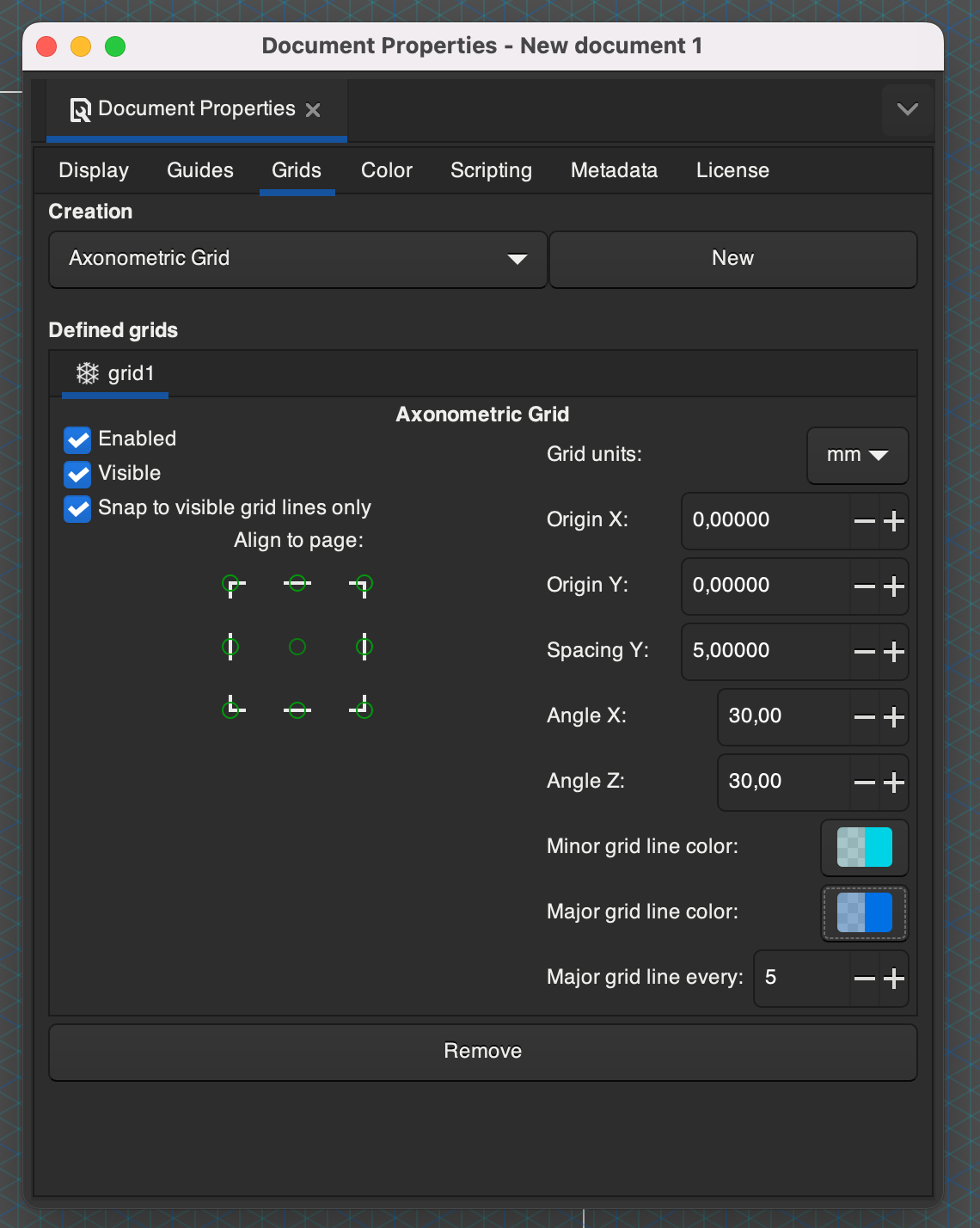
Task: Align grid to bottom-left page corner
Action: point(233,708)
